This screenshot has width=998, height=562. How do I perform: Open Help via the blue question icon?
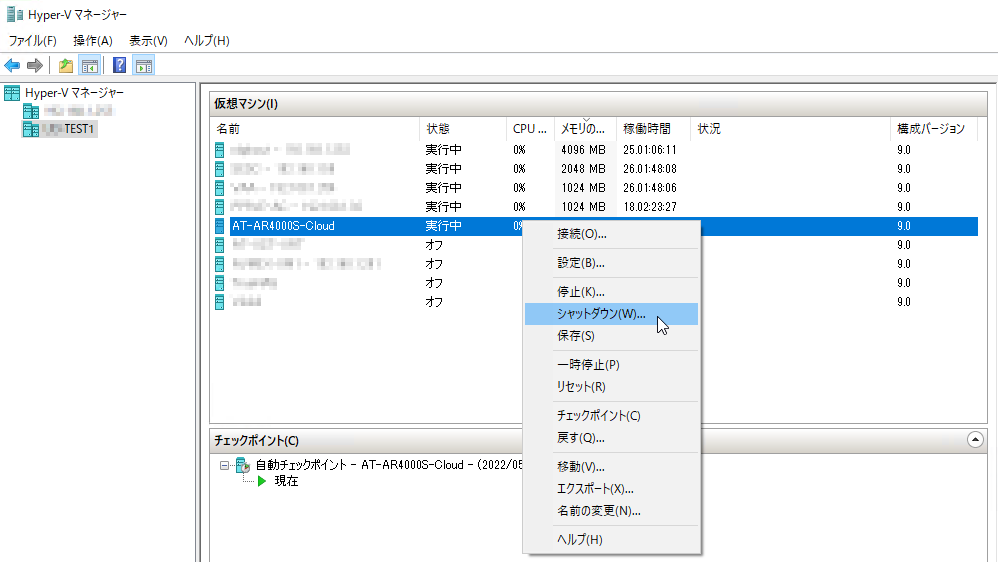120,66
